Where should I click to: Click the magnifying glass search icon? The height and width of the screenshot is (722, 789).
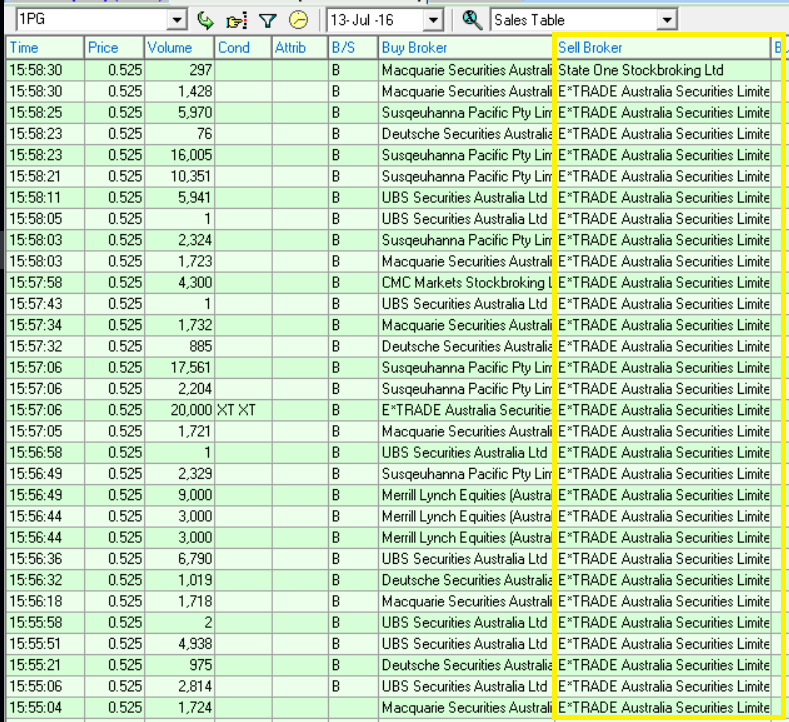tap(472, 20)
